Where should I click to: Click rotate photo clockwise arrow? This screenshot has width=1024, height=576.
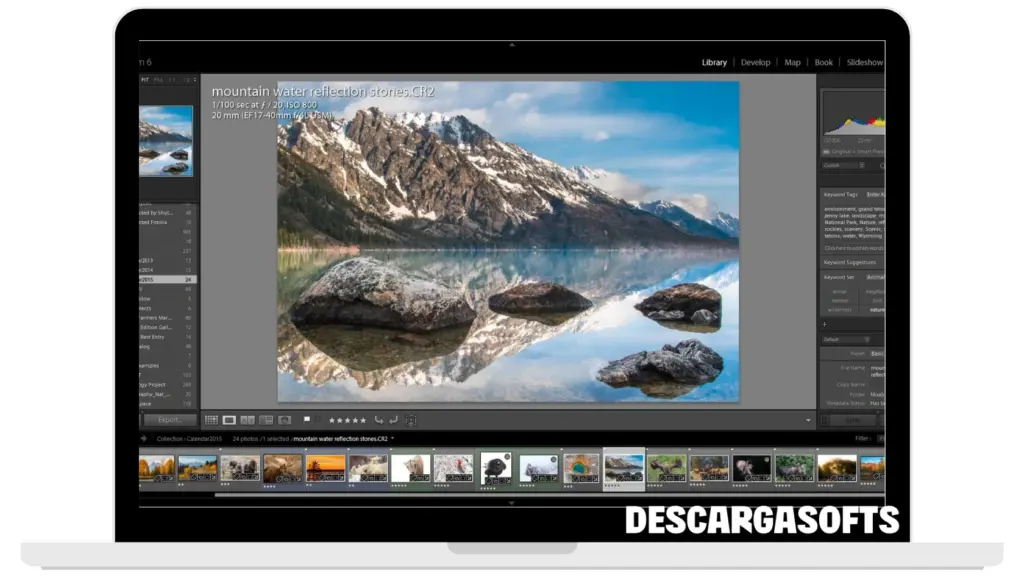tap(393, 420)
